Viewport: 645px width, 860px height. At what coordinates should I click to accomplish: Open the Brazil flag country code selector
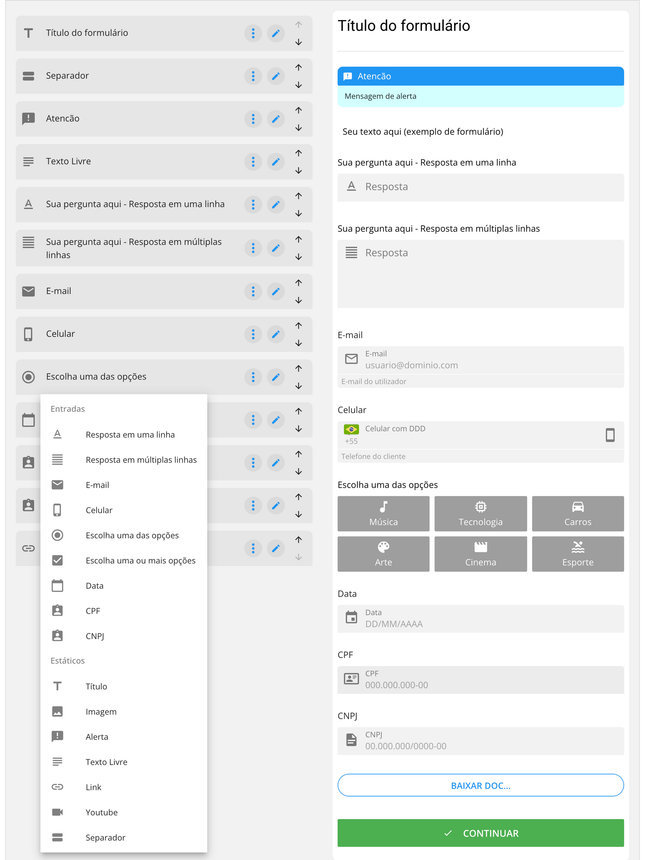pos(351,430)
